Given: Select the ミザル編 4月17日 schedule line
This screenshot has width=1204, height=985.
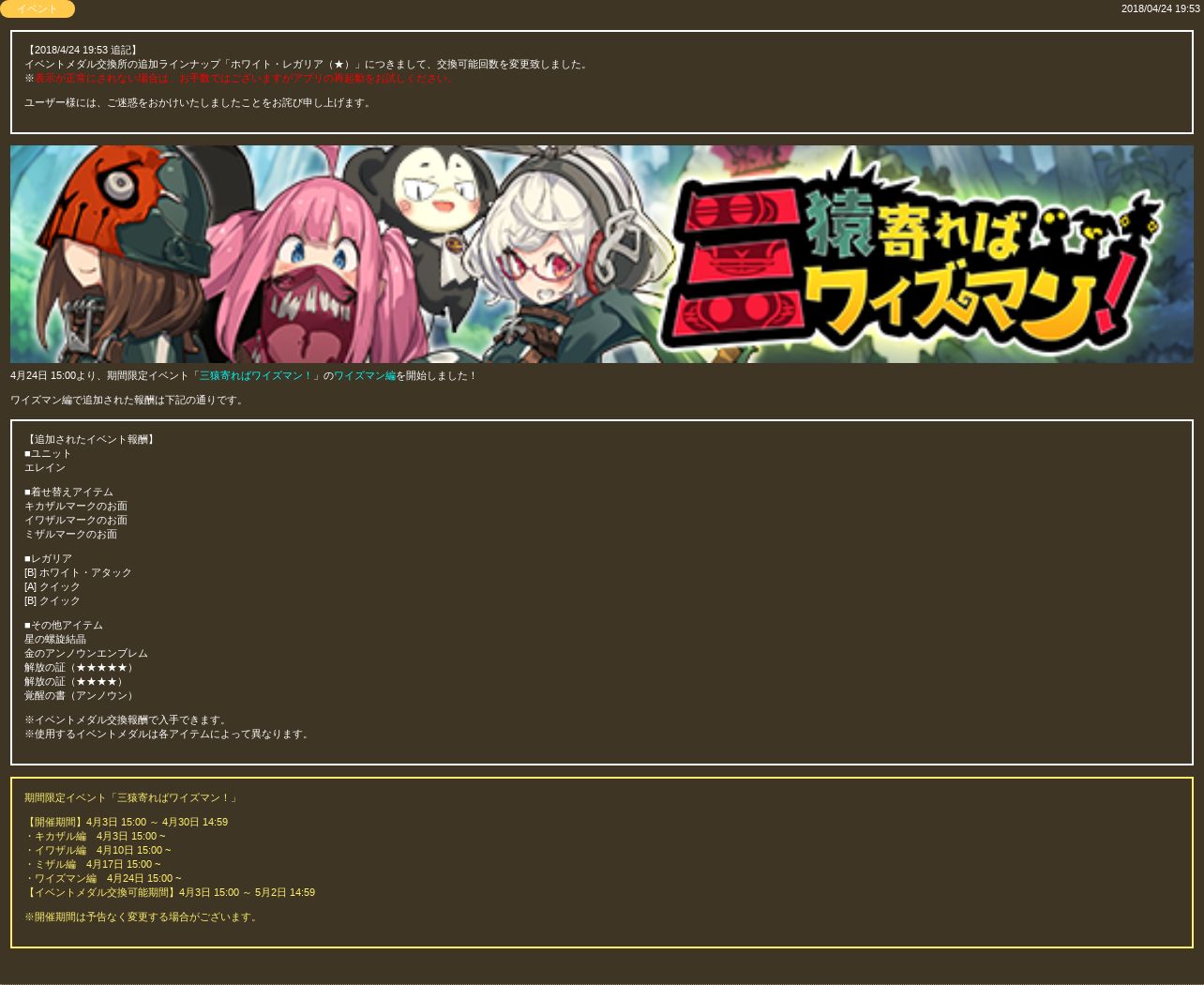Looking at the screenshot, I should point(93,865).
